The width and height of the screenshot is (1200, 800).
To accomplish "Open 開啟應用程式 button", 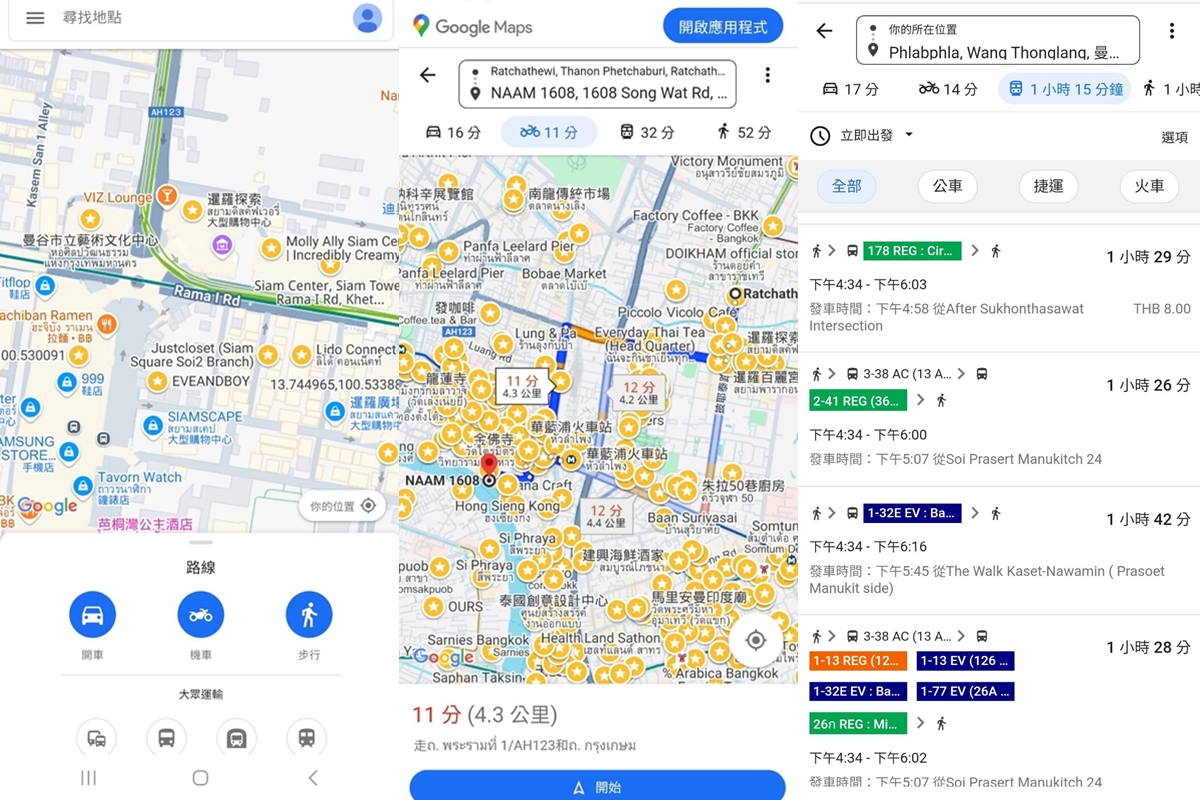I will tap(723, 27).
